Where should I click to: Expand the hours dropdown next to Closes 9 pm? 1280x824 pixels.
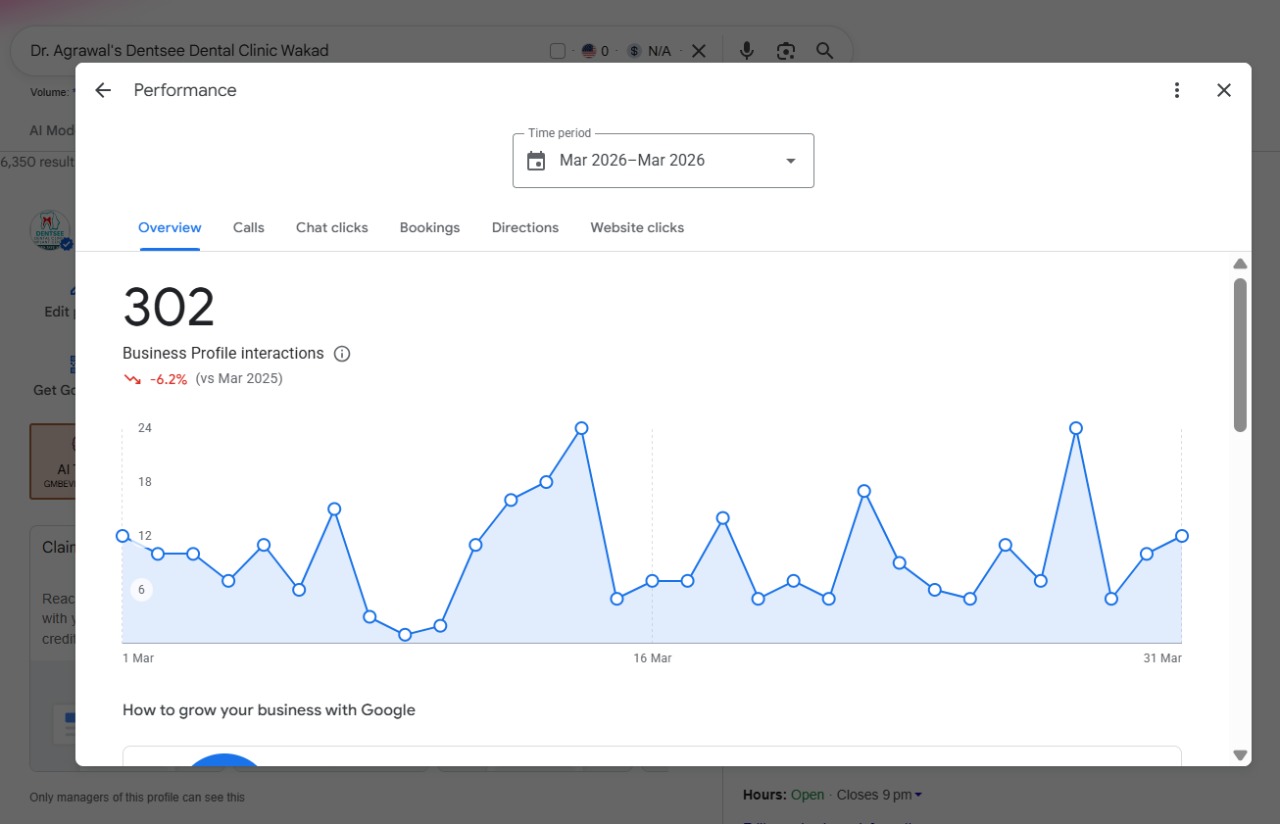click(918, 795)
